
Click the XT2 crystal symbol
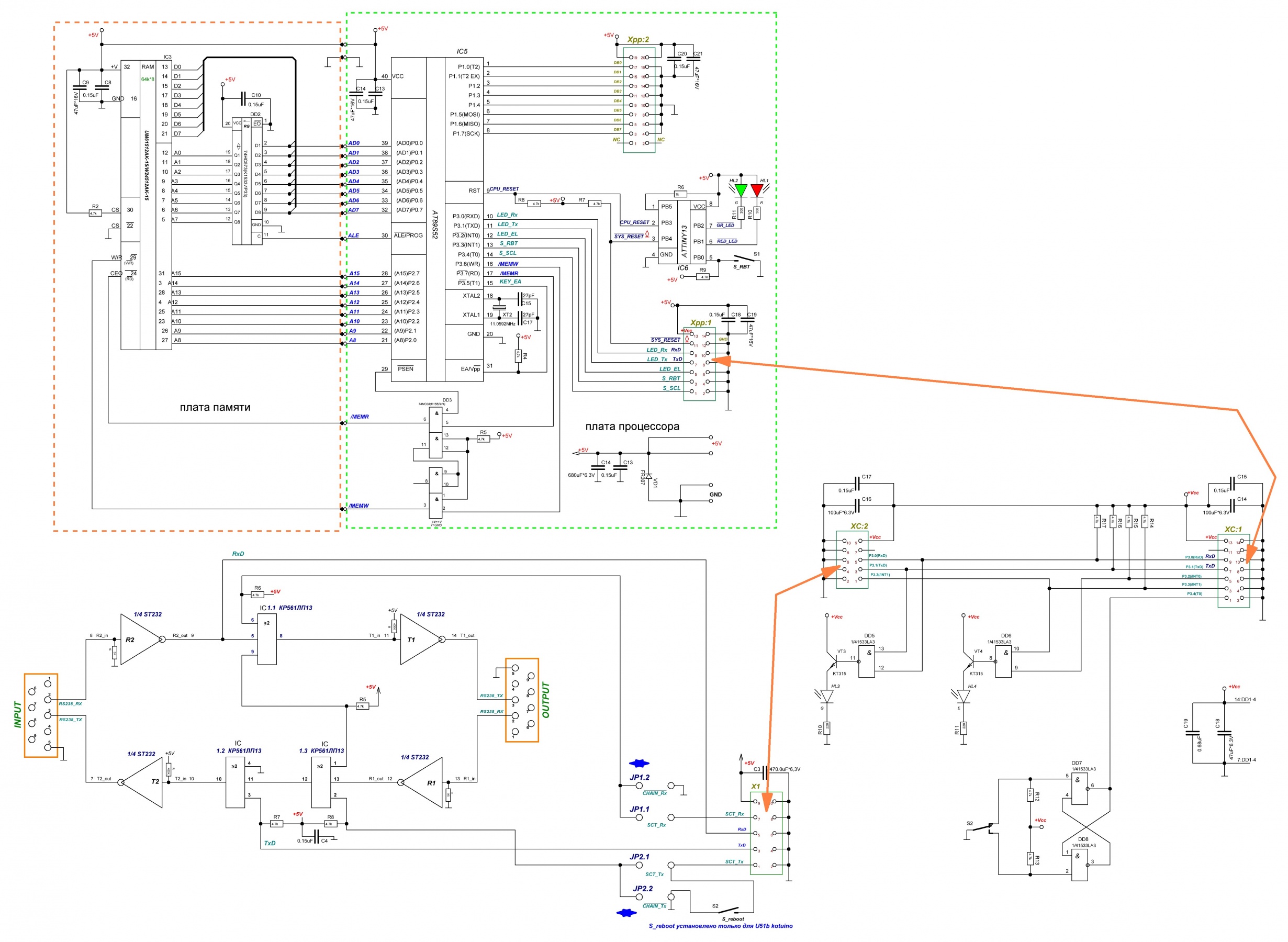[499, 308]
